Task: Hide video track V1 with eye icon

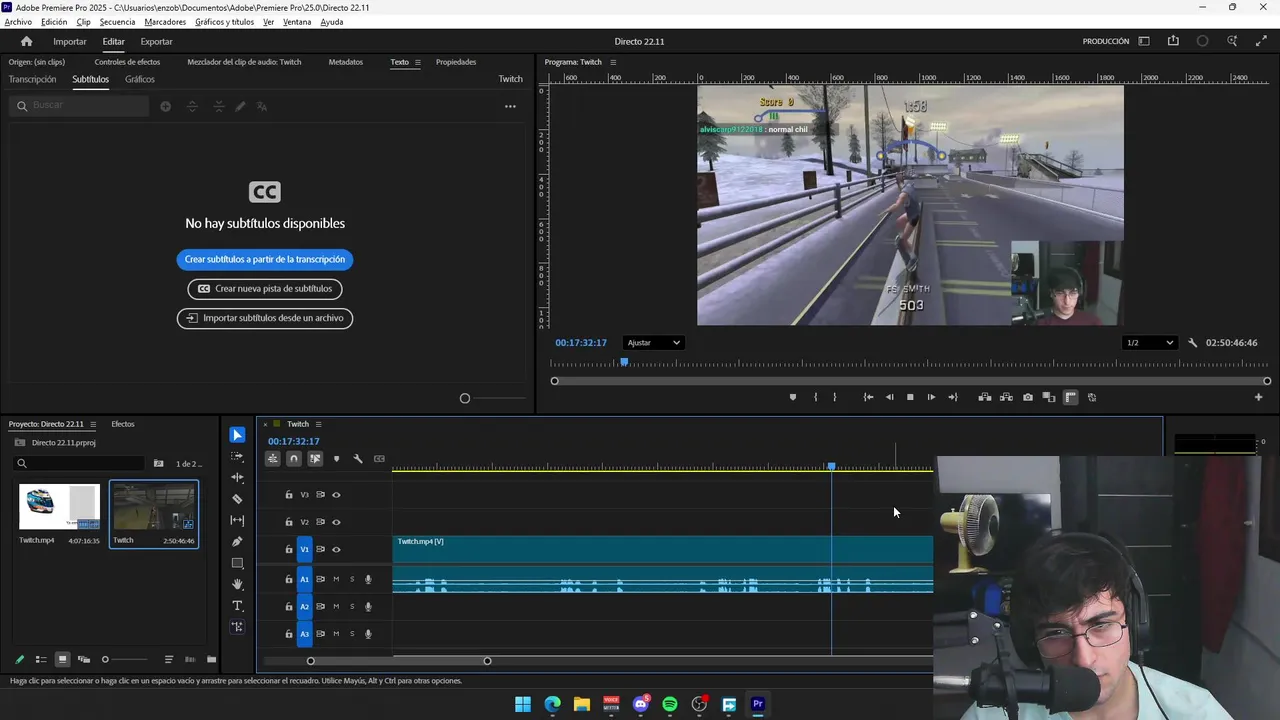Action: point(336,549)
